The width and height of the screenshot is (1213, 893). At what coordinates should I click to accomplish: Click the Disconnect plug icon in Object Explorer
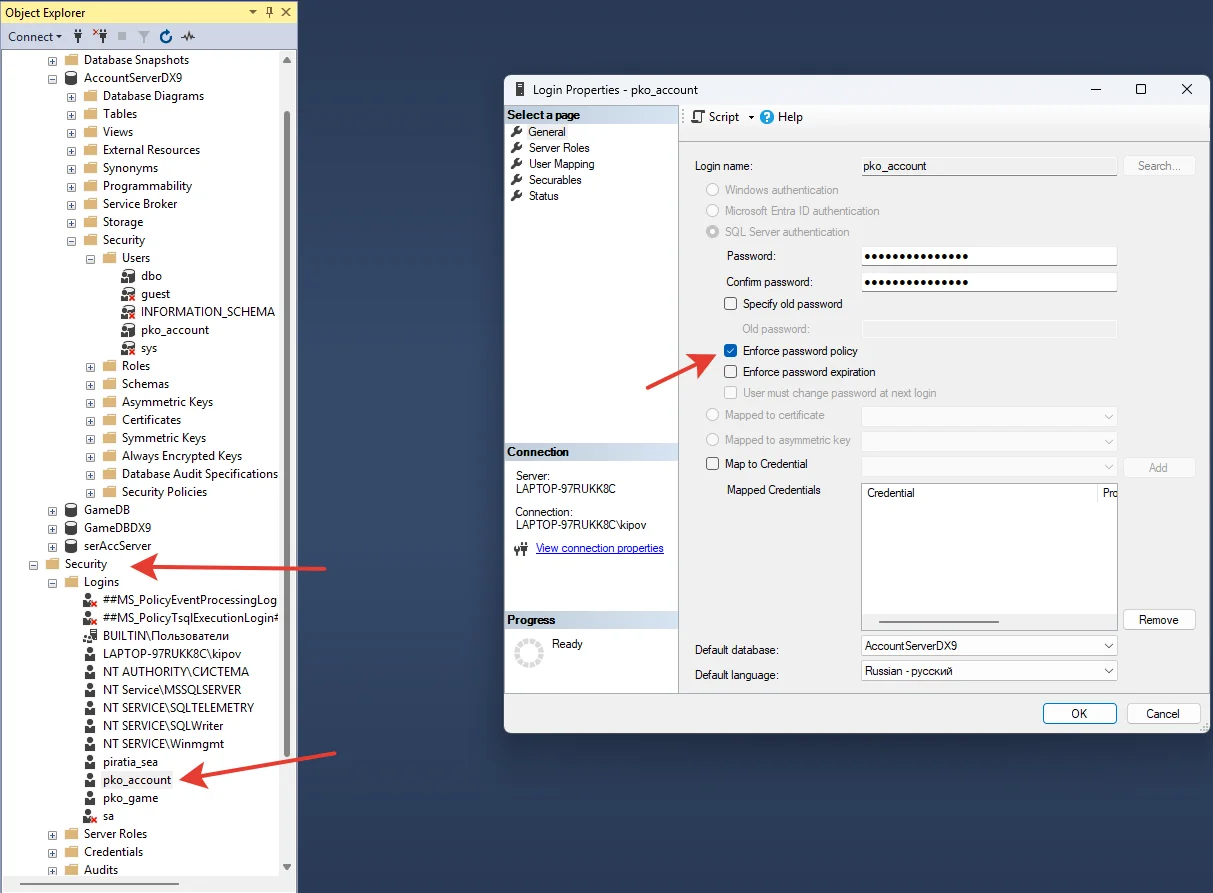click(99, 36)
